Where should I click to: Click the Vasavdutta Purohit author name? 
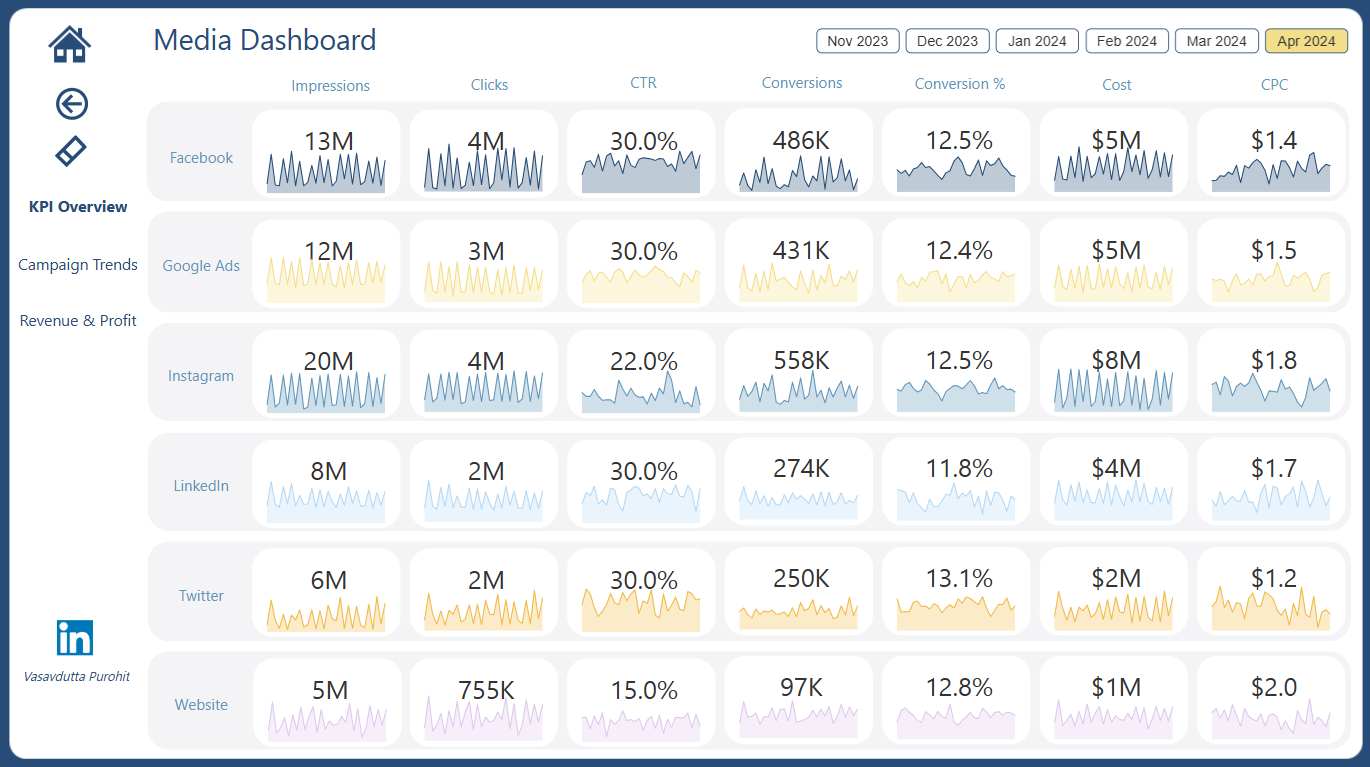tap(76, 677)
